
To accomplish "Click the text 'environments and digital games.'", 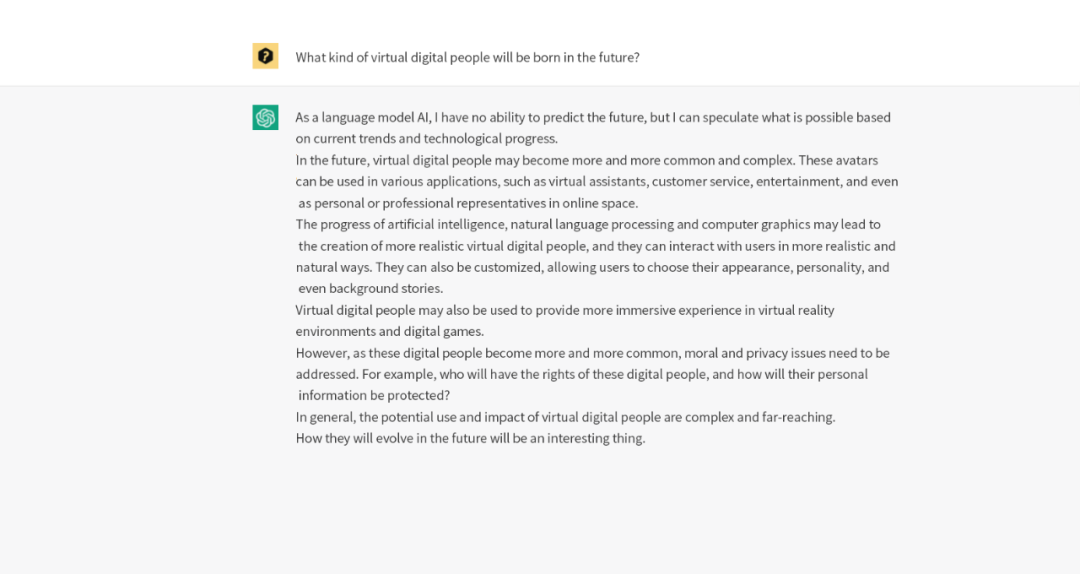I will (389, 332).
